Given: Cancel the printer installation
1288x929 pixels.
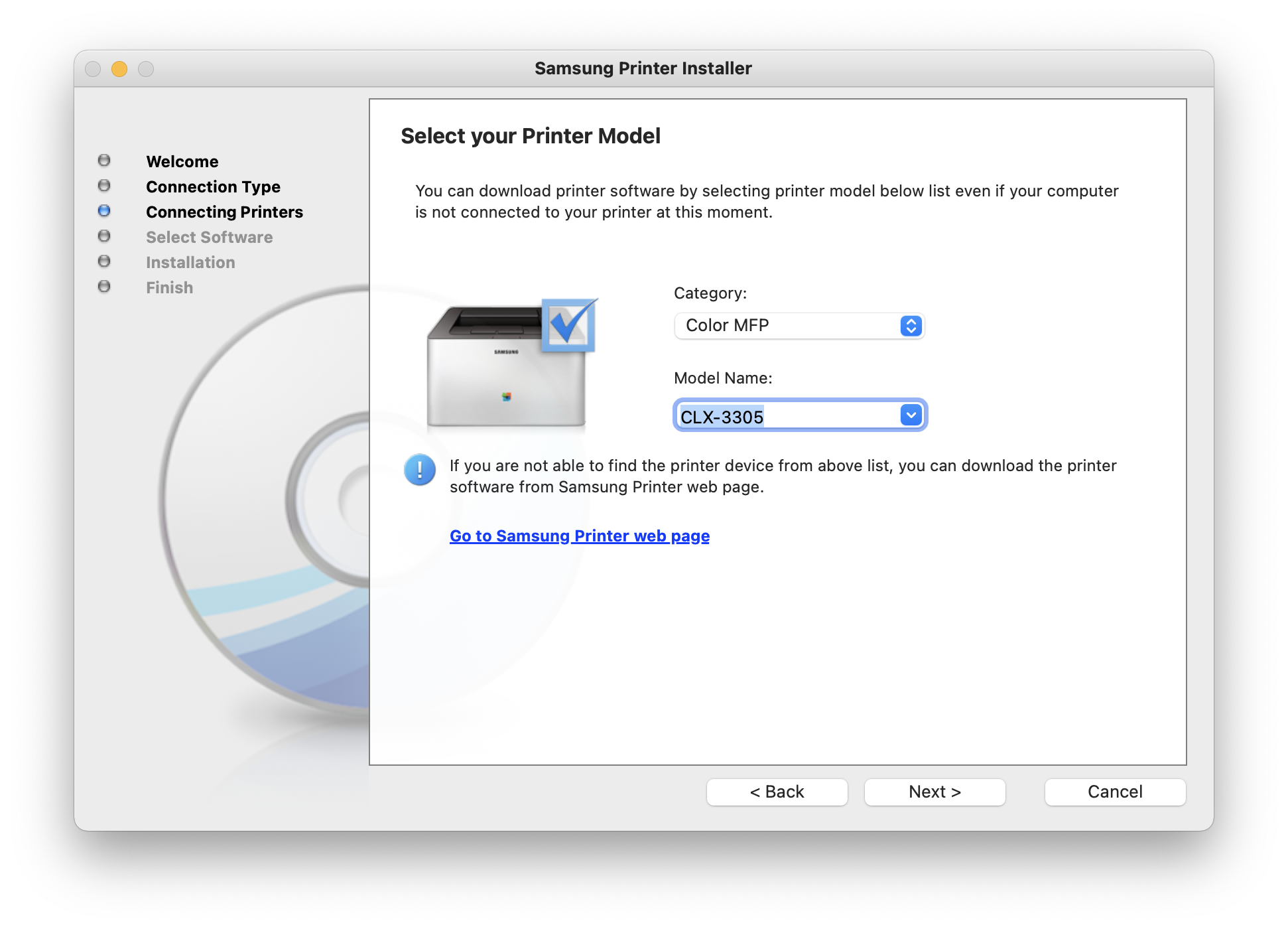Looking at the screenshot, I should click(1115, 792).
